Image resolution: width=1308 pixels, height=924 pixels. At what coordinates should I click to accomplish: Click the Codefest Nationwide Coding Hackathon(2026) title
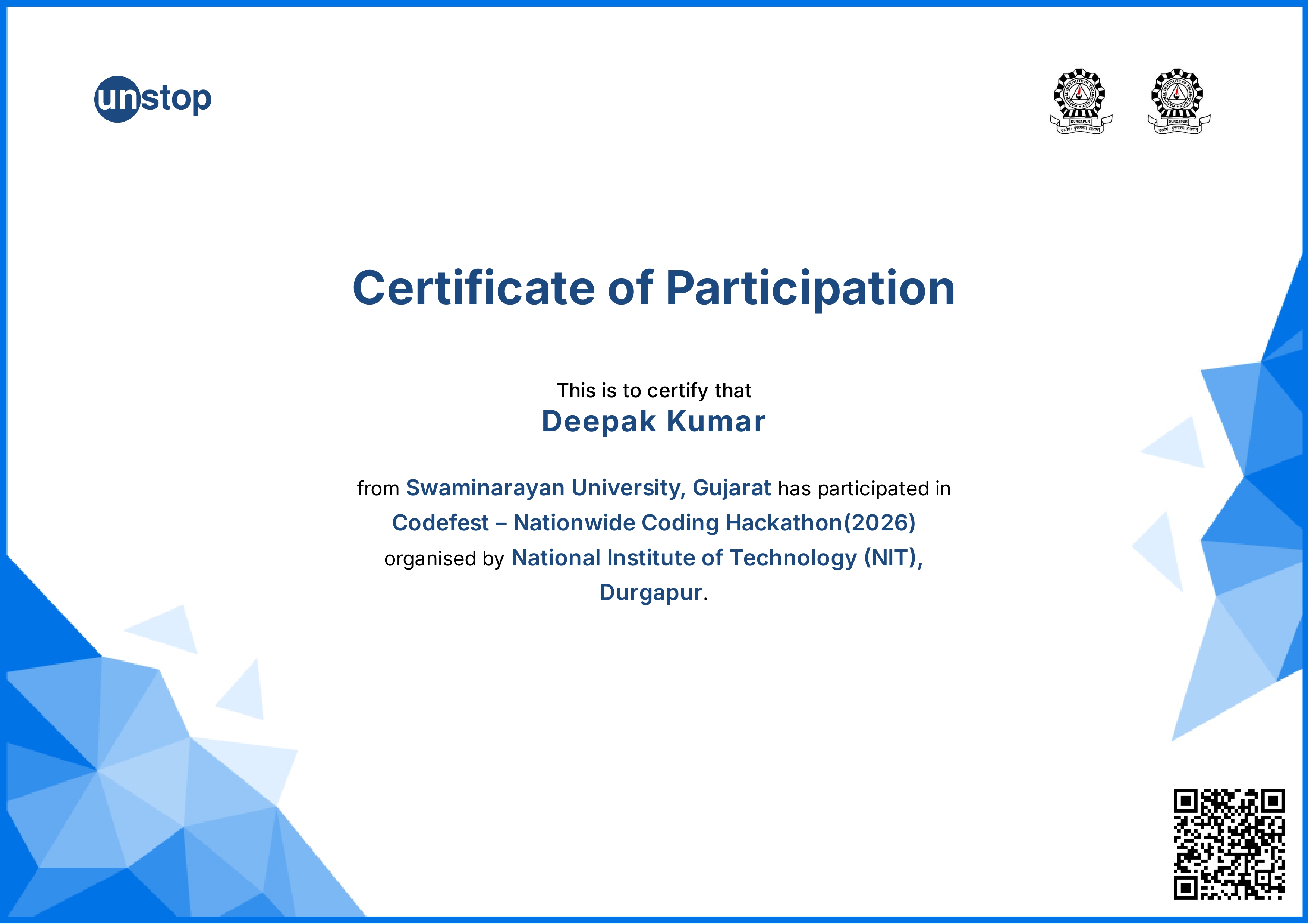(653, 523)
